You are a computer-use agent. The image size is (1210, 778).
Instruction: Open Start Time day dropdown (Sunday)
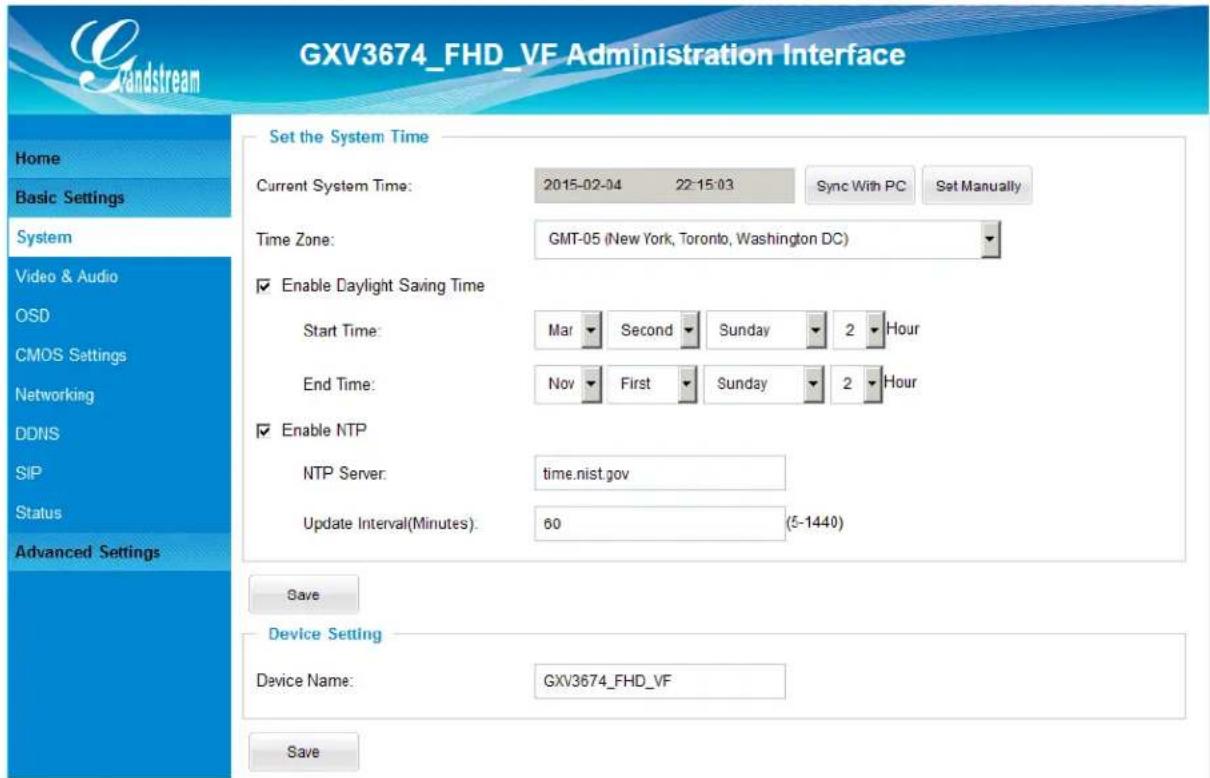(x=766, y=331)
